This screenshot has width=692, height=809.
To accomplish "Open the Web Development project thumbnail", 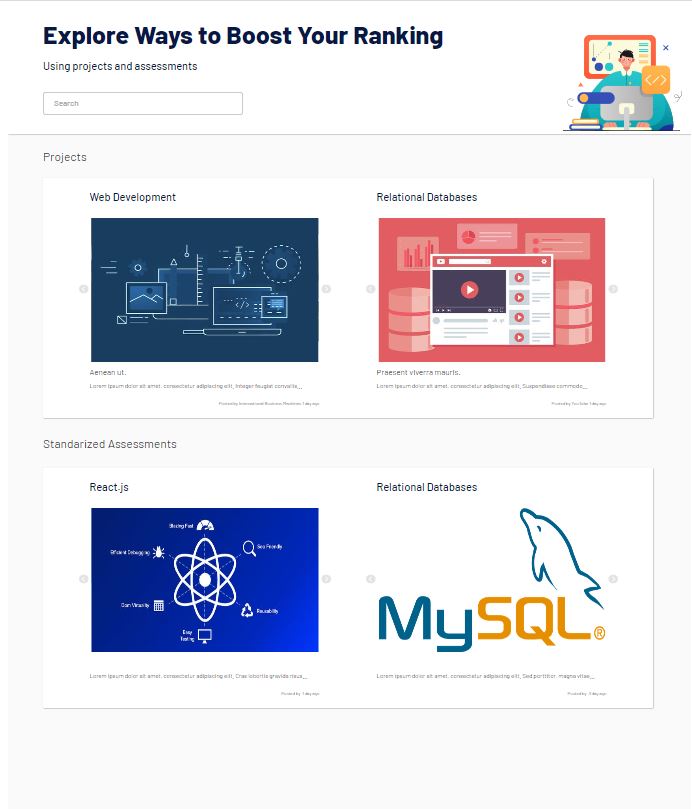I will 205,290.
